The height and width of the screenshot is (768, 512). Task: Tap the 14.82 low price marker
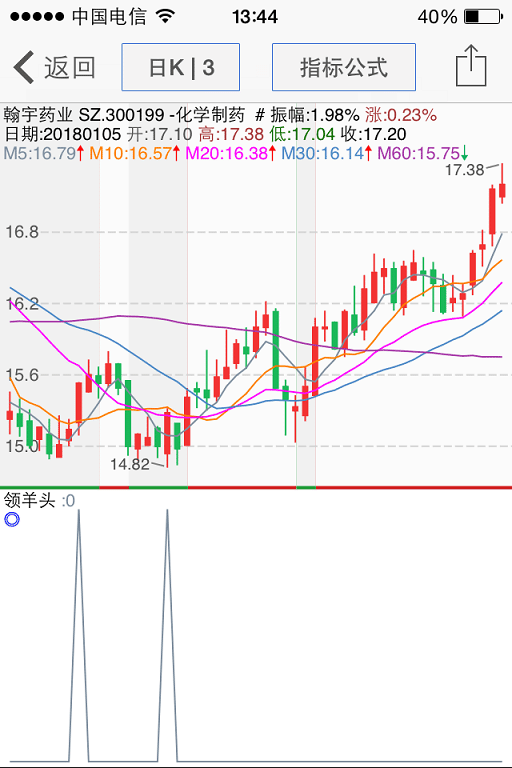tap(130, 464)
